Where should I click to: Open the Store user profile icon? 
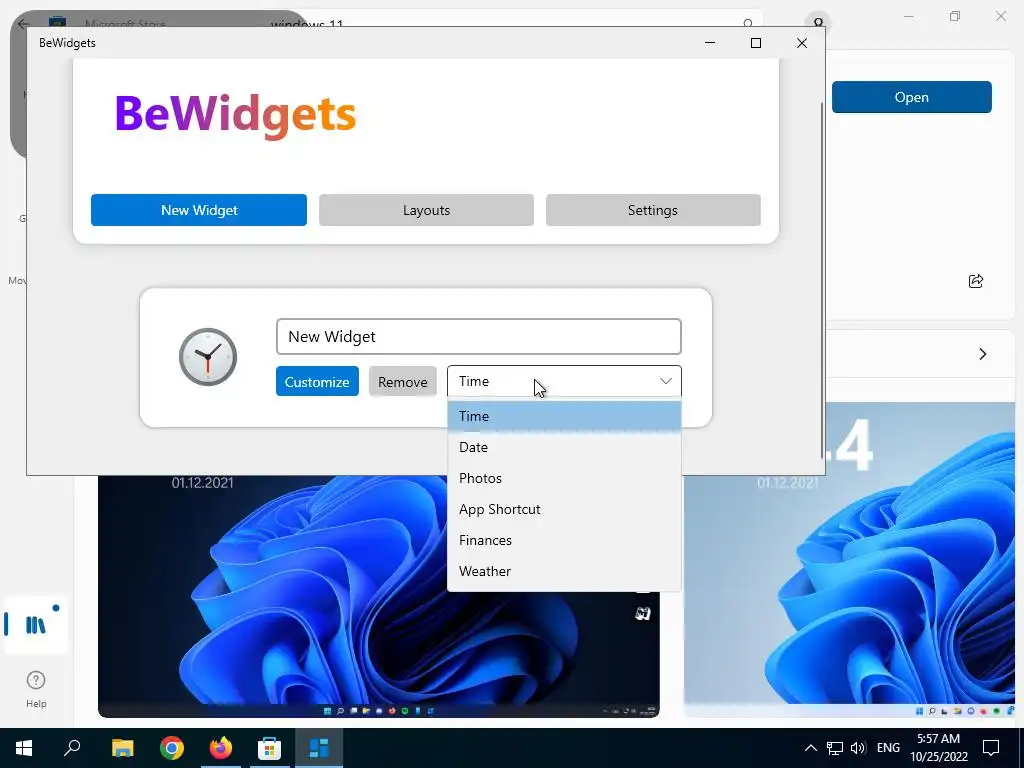pyautogui.click(x=818, y=22)
